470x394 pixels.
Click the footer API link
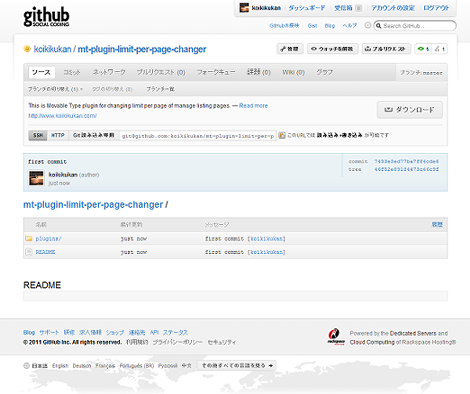[154, 332]
